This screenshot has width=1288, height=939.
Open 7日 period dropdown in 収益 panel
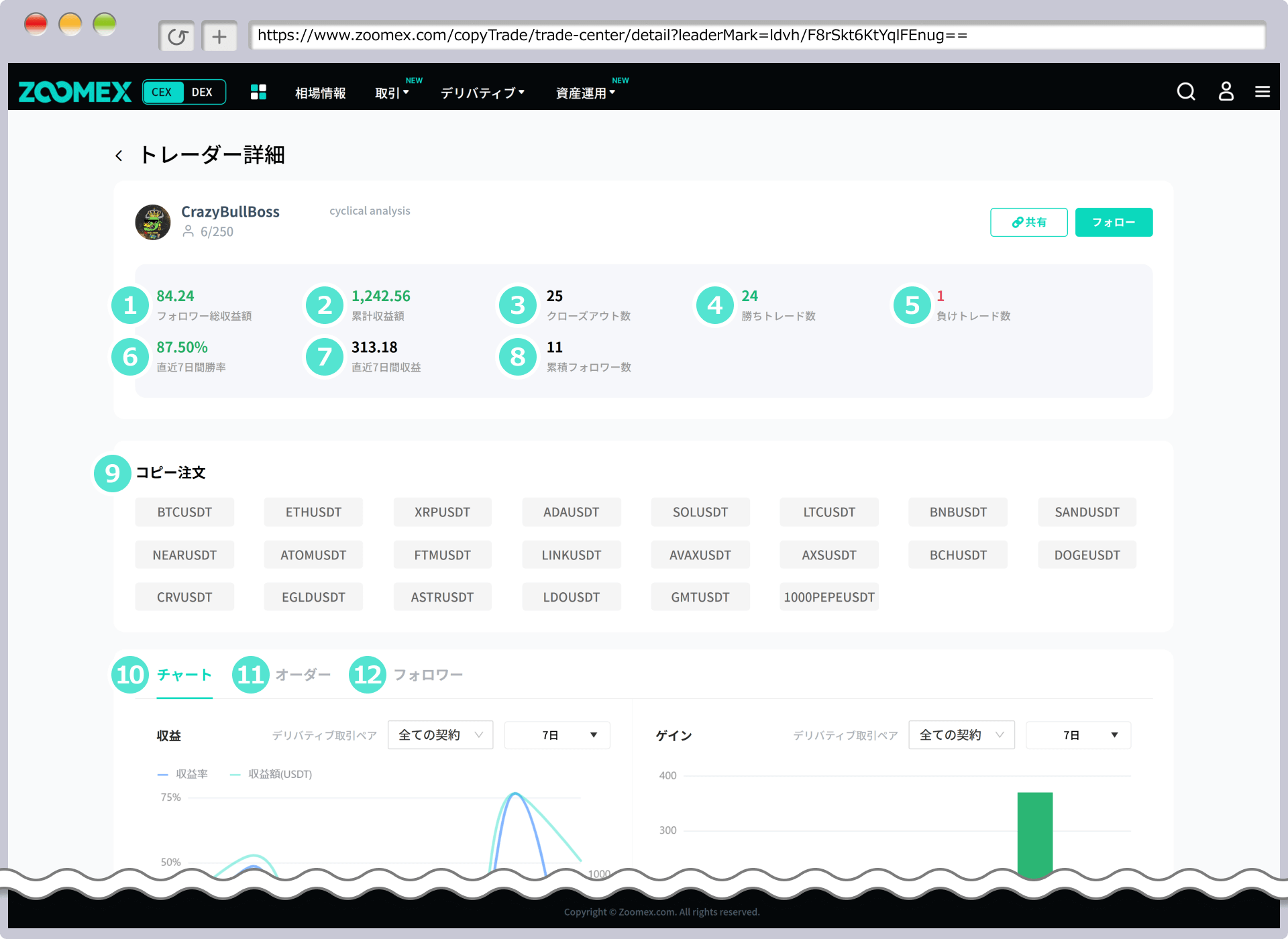pos(557,735)
